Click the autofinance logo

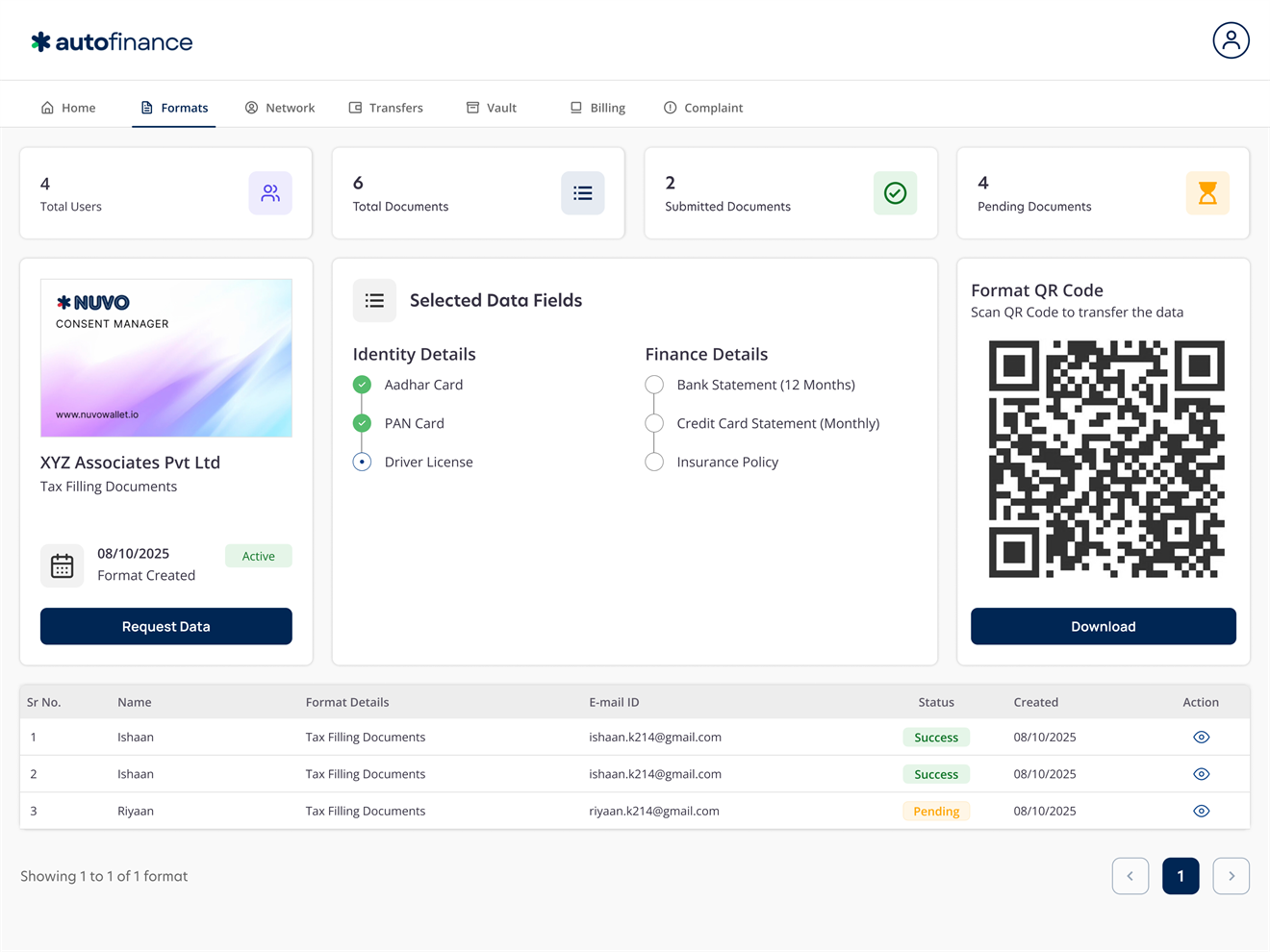(112, 41)
